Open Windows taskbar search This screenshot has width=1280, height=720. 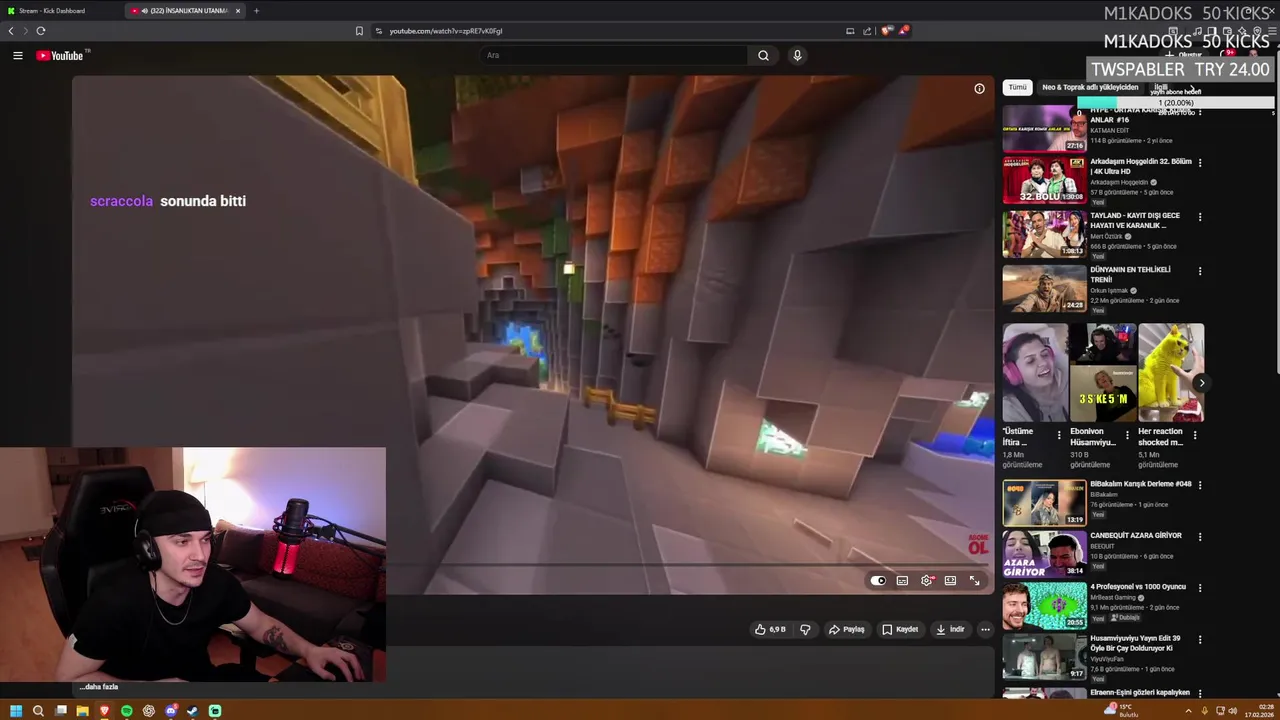(38, 711)
